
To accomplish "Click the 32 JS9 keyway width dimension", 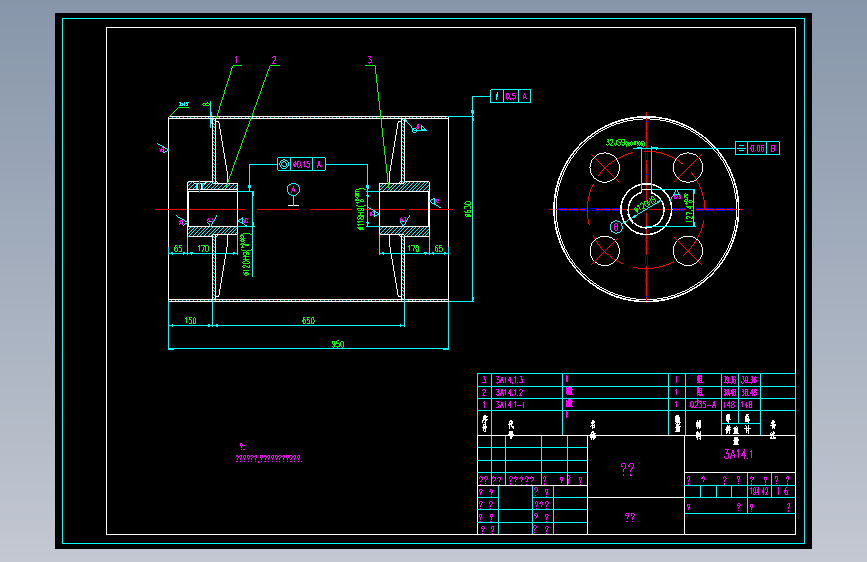I will (x=625, y=143).
